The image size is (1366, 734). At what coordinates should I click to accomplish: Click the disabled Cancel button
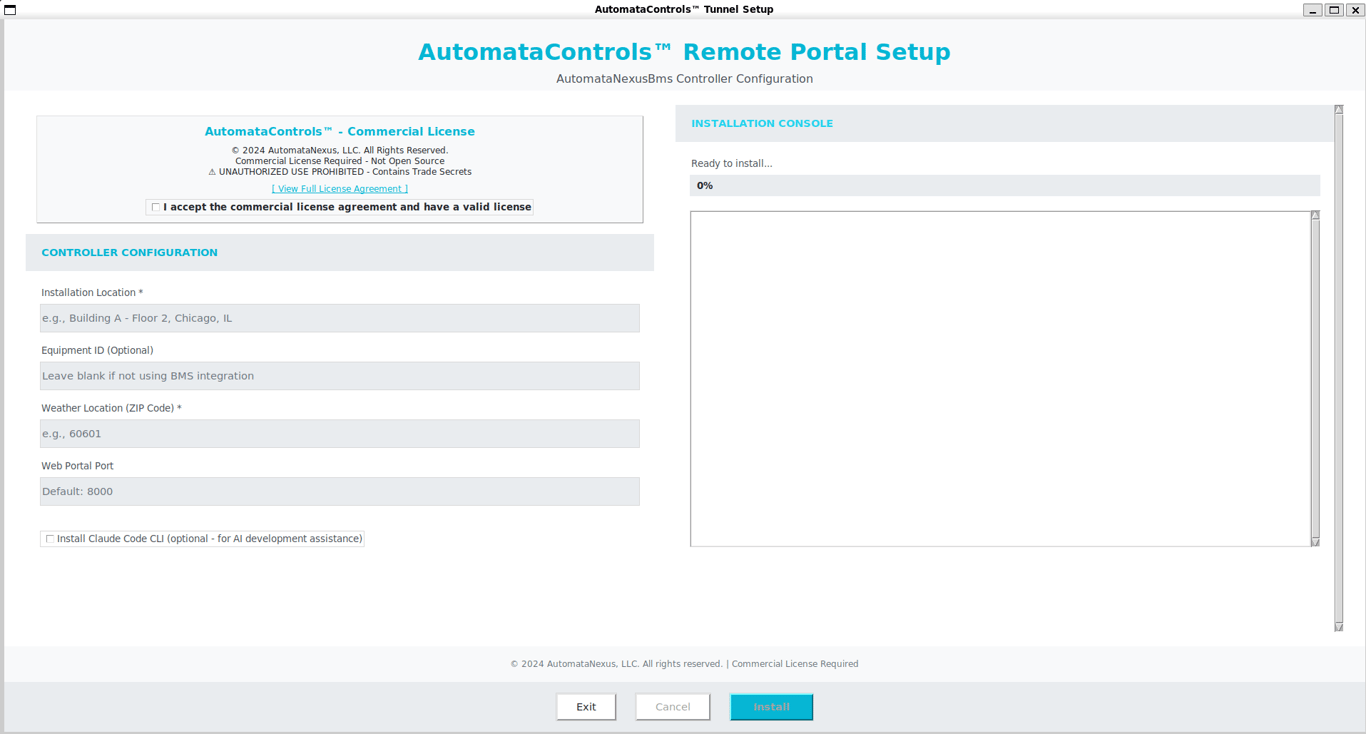pos(672,707)
